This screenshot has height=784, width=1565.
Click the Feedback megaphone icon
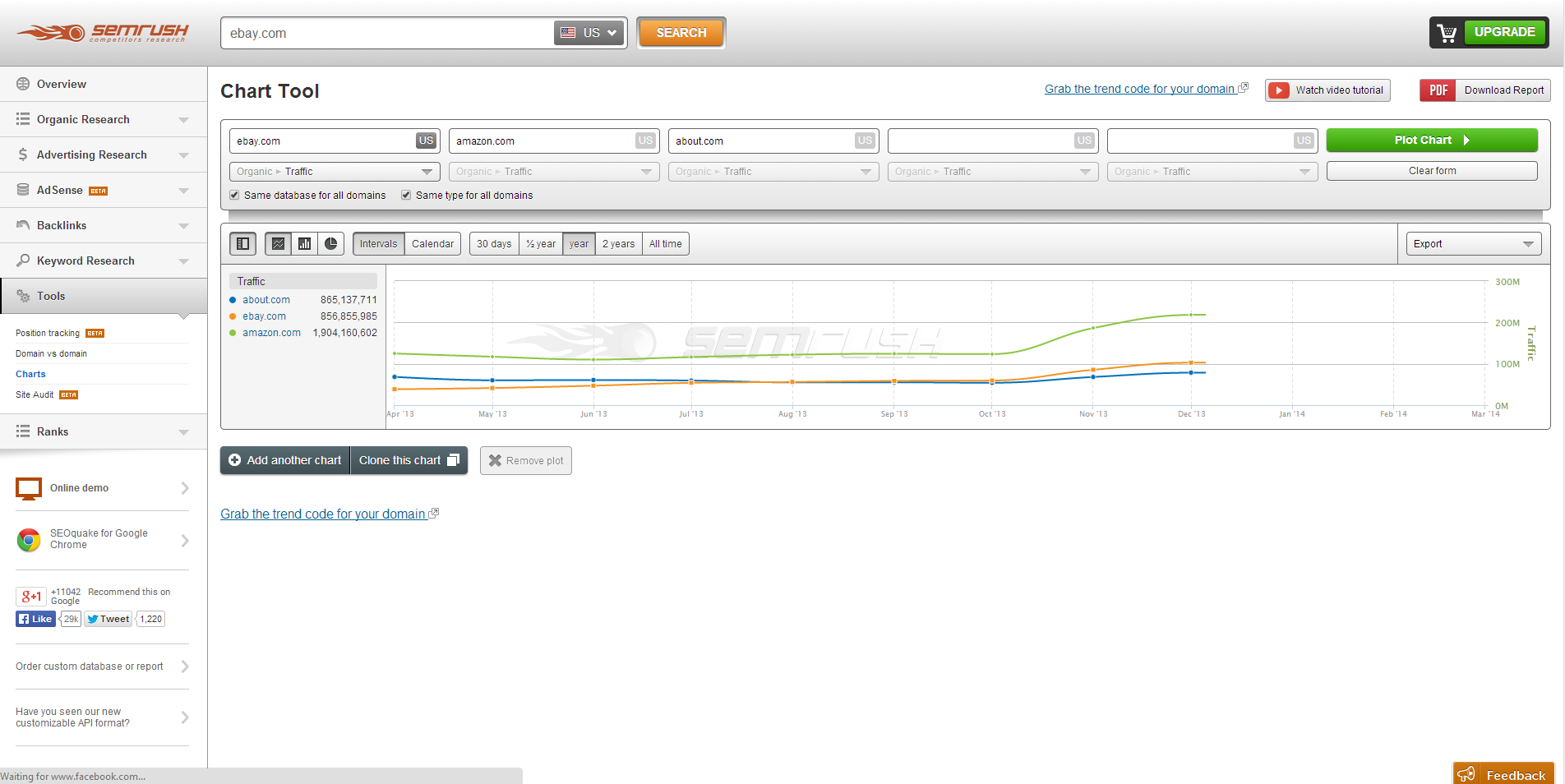pos(1466,774)
